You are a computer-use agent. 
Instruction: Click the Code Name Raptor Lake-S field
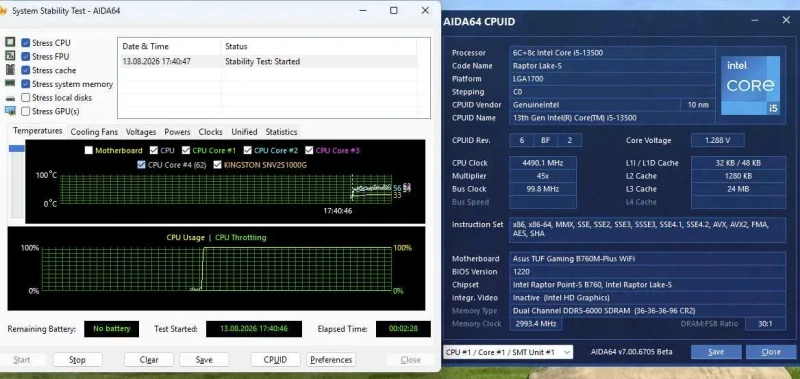(612, 66)
